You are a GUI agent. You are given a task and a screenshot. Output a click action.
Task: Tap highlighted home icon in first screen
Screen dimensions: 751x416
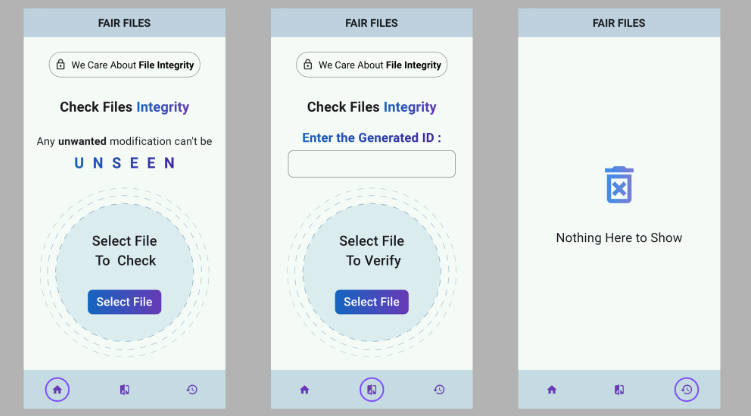point(57,389)
